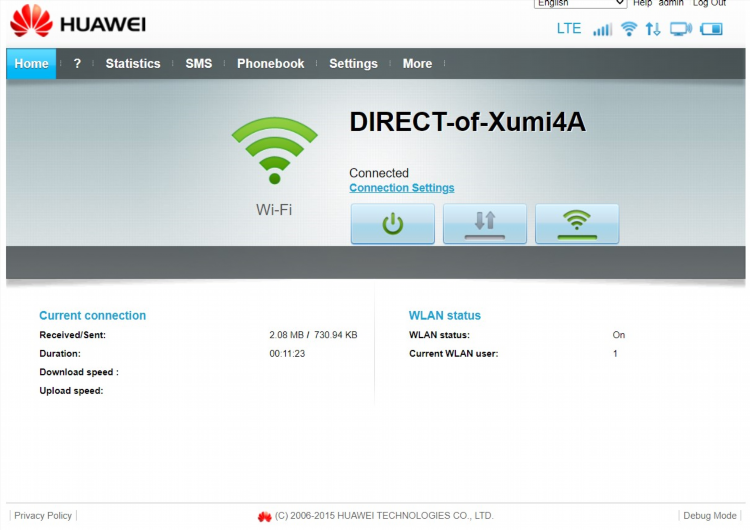The image size is (750, 530).
Task: Click the Current WLAN user value 1
Action: (x=615, y=353)
